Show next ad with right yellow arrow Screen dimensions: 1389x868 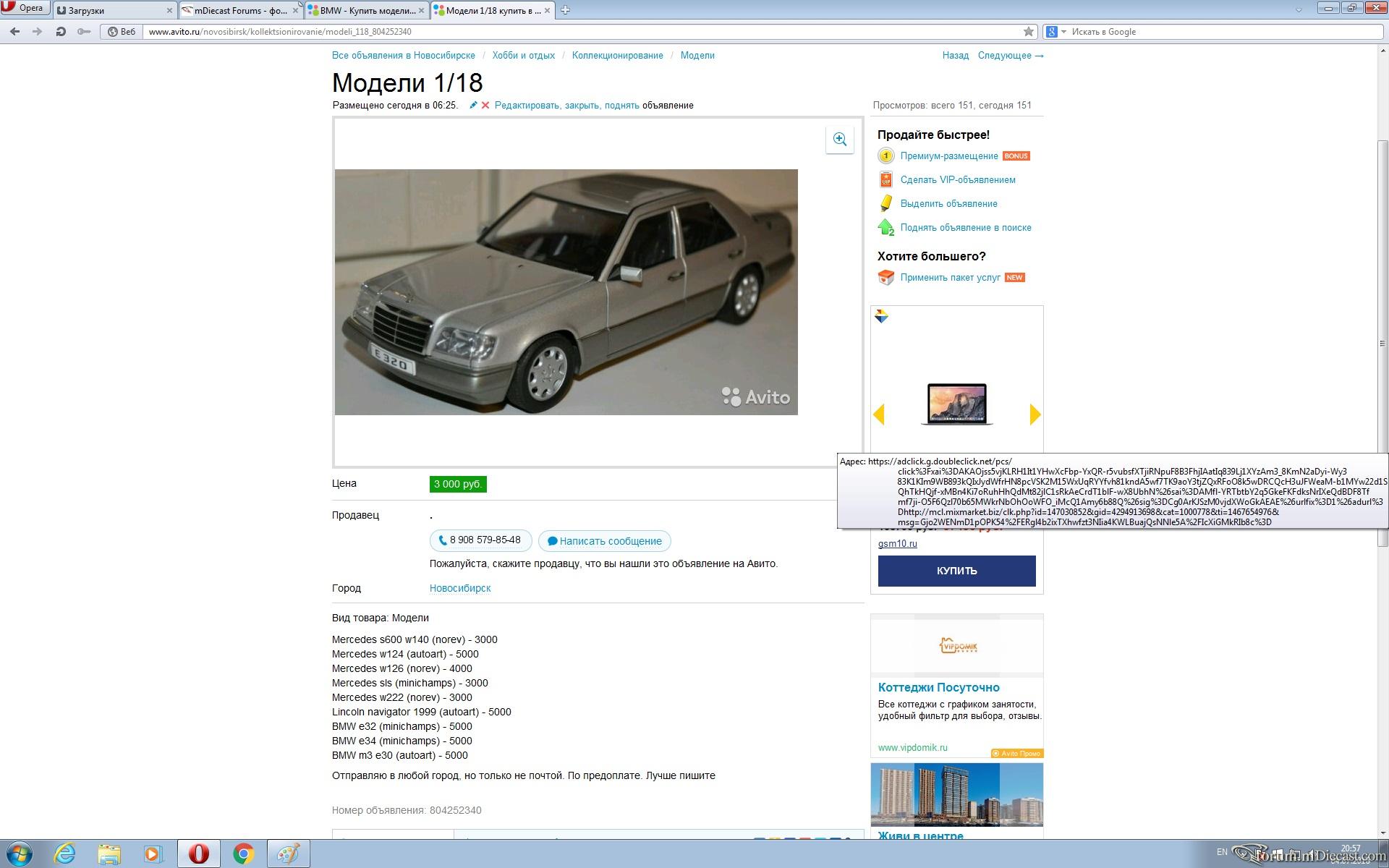click(1035, 414)
